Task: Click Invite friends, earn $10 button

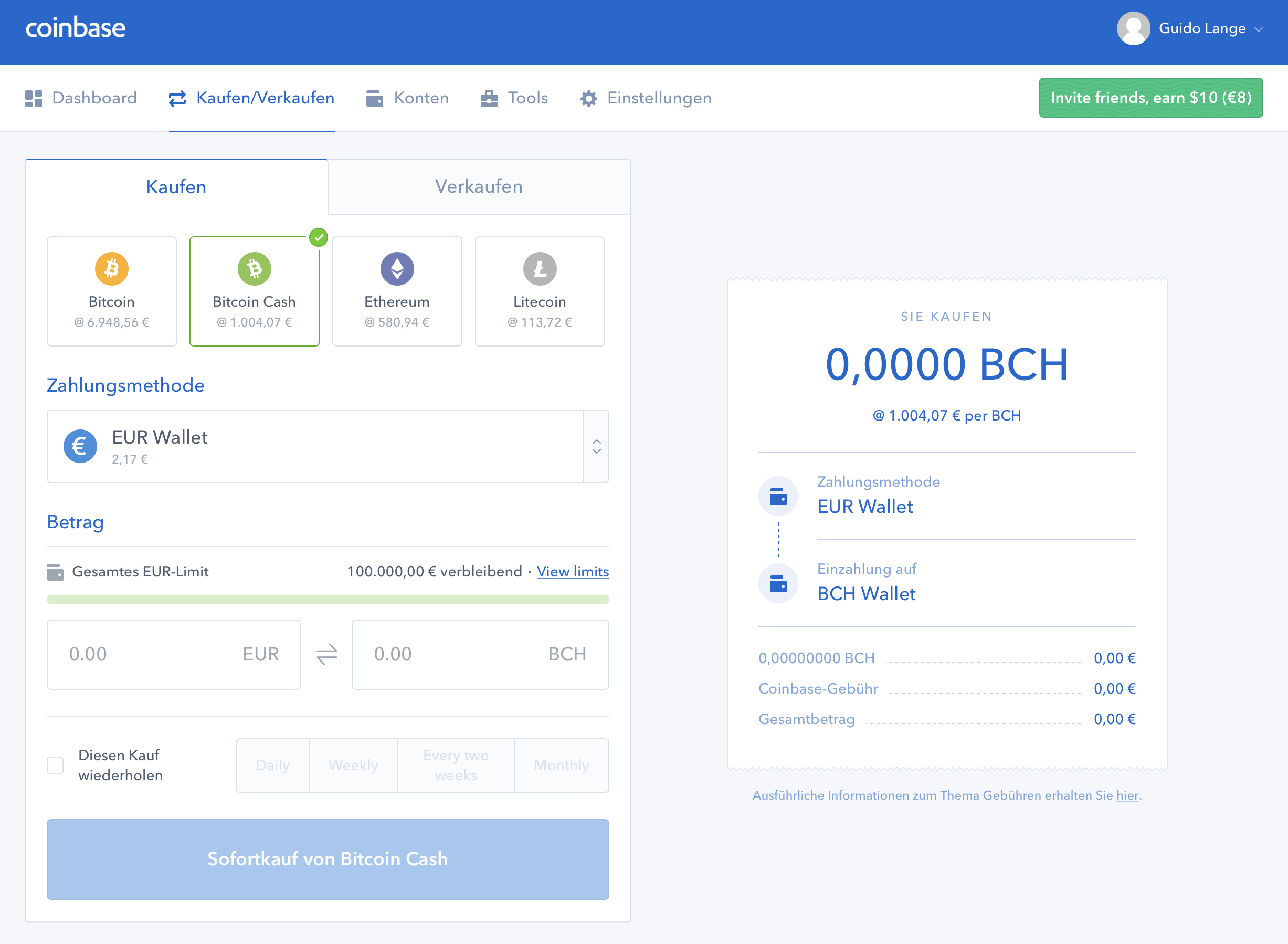Action: pos(1151,98)
